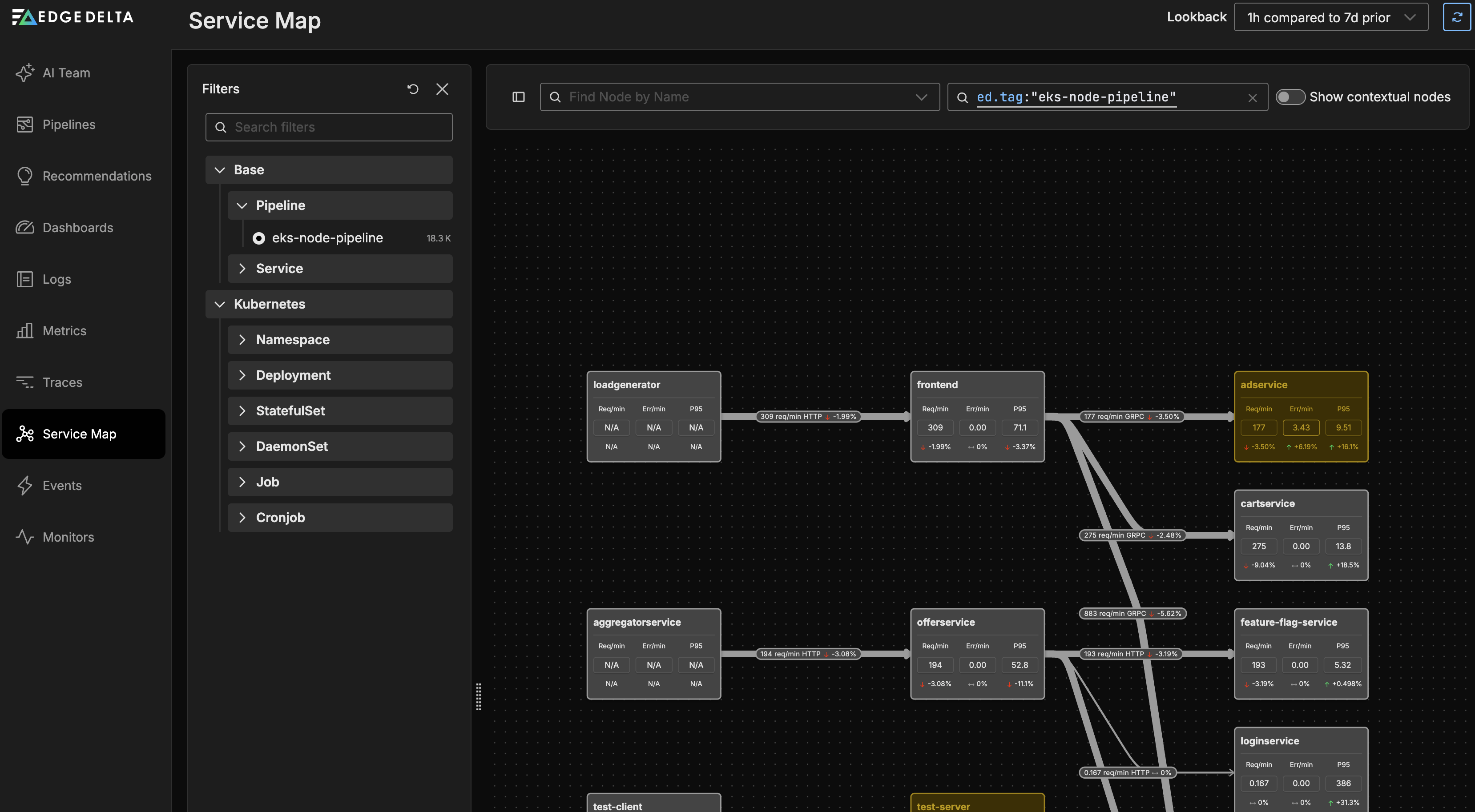Click the filters panel resize handle

point(479,696)
